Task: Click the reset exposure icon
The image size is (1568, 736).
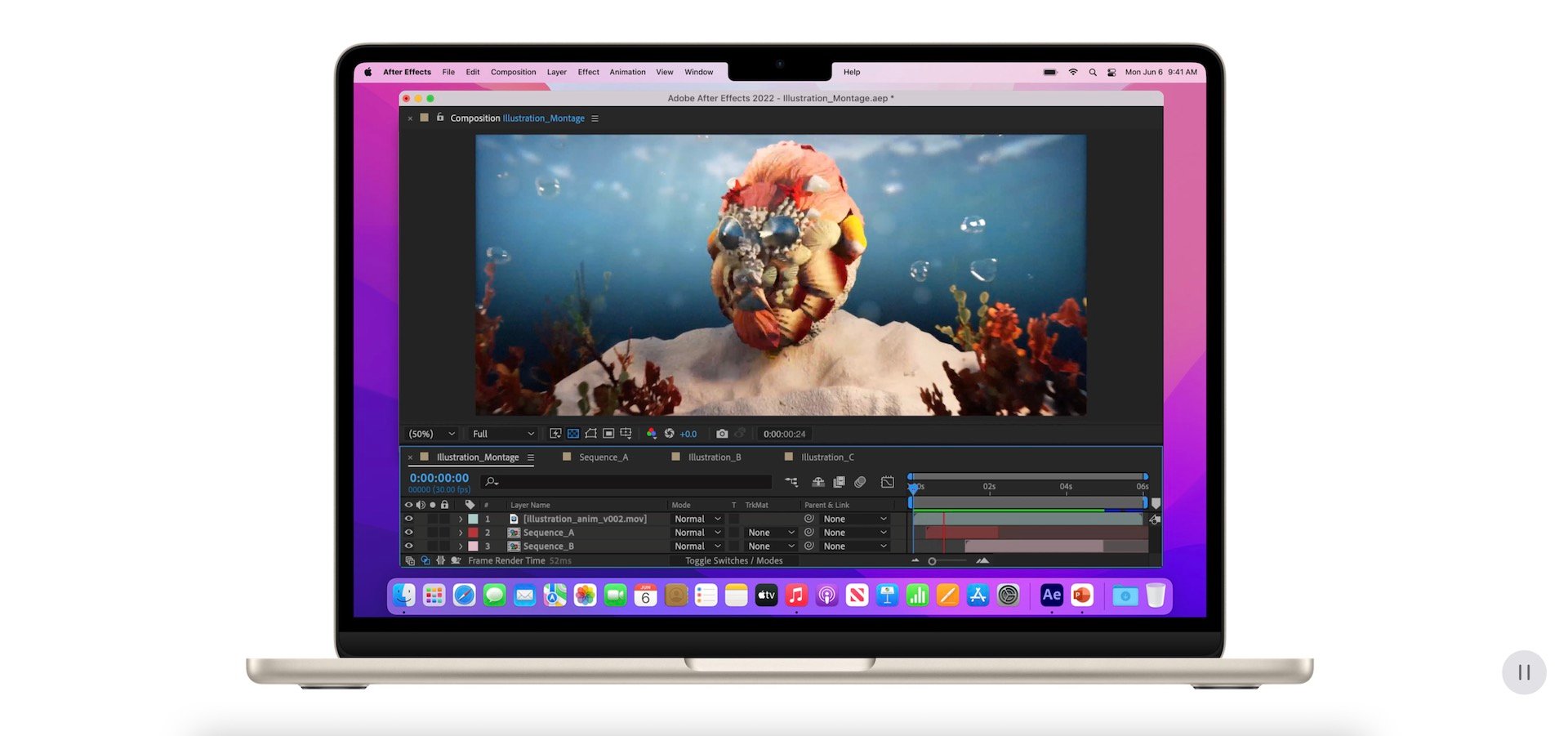Action: coord(669,434)
